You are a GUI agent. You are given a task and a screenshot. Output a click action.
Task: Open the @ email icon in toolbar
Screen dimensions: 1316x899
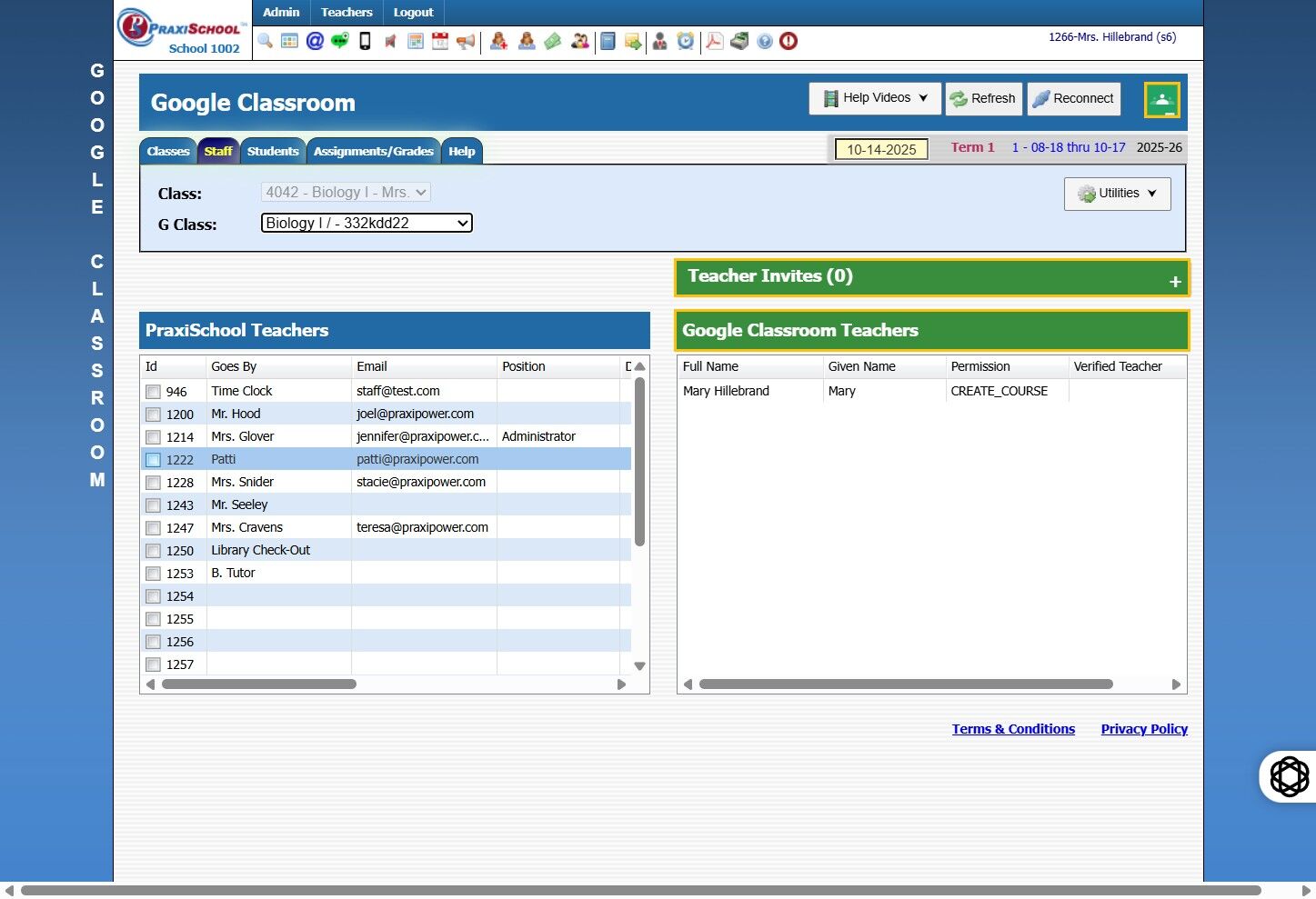click(315, 41)
